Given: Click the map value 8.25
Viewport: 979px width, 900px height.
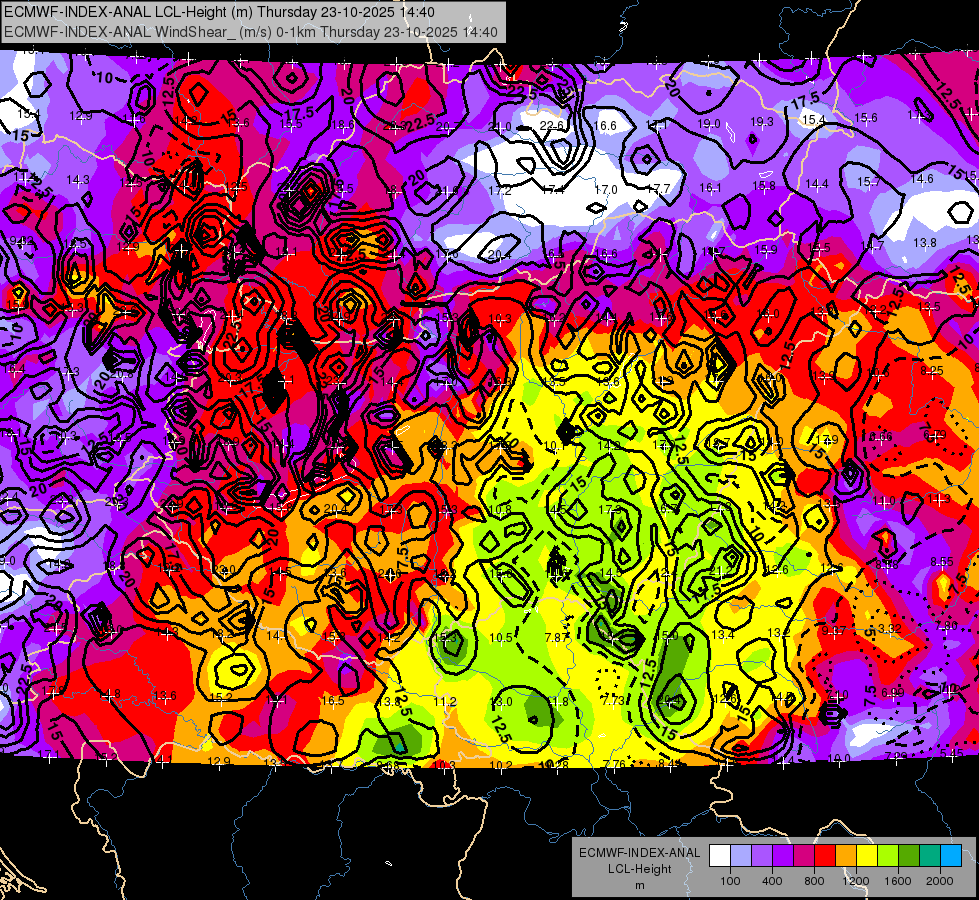Looking at the screenshot, I should [x=932, y=371].
